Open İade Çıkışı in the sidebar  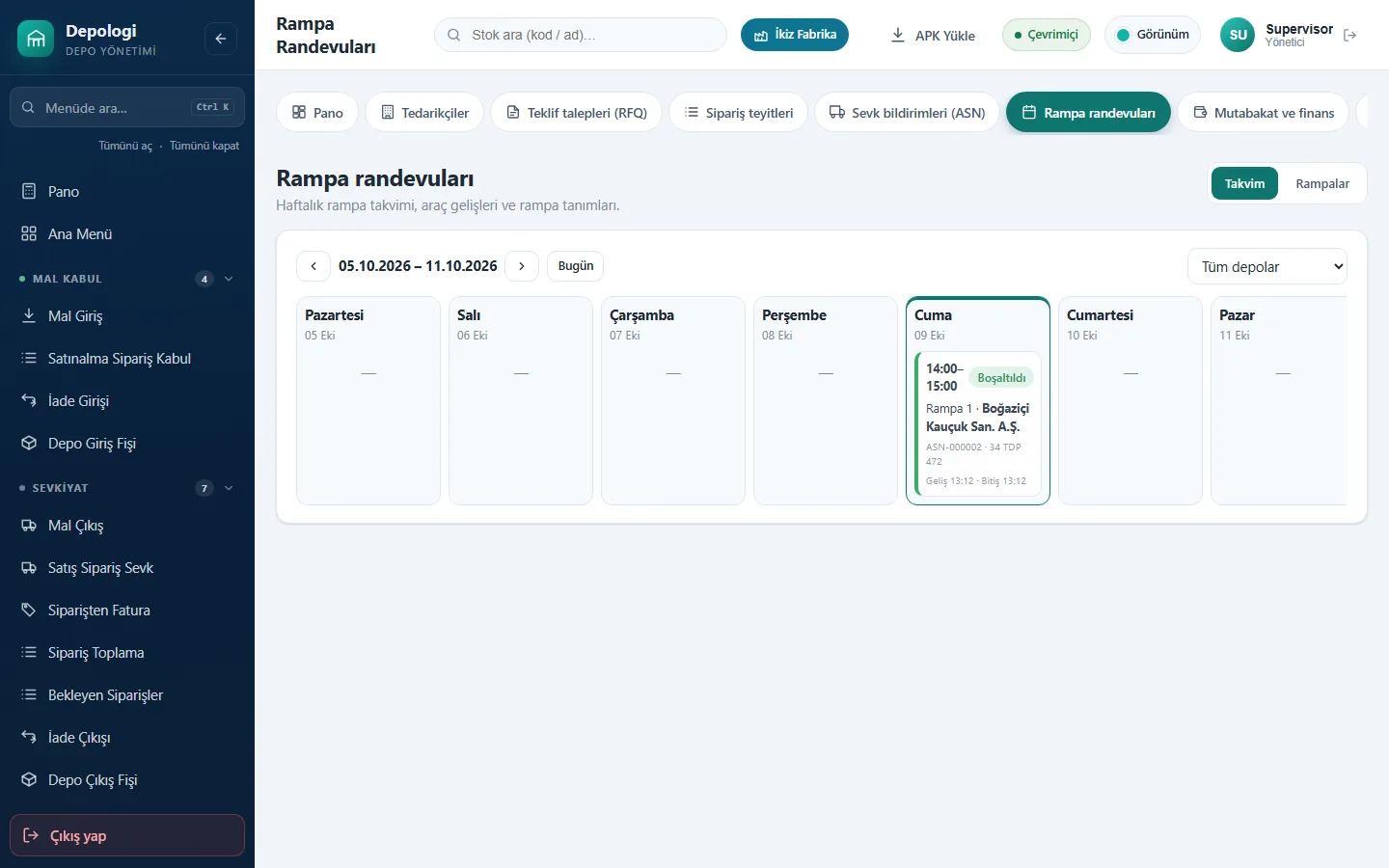(x=127, y=738)
